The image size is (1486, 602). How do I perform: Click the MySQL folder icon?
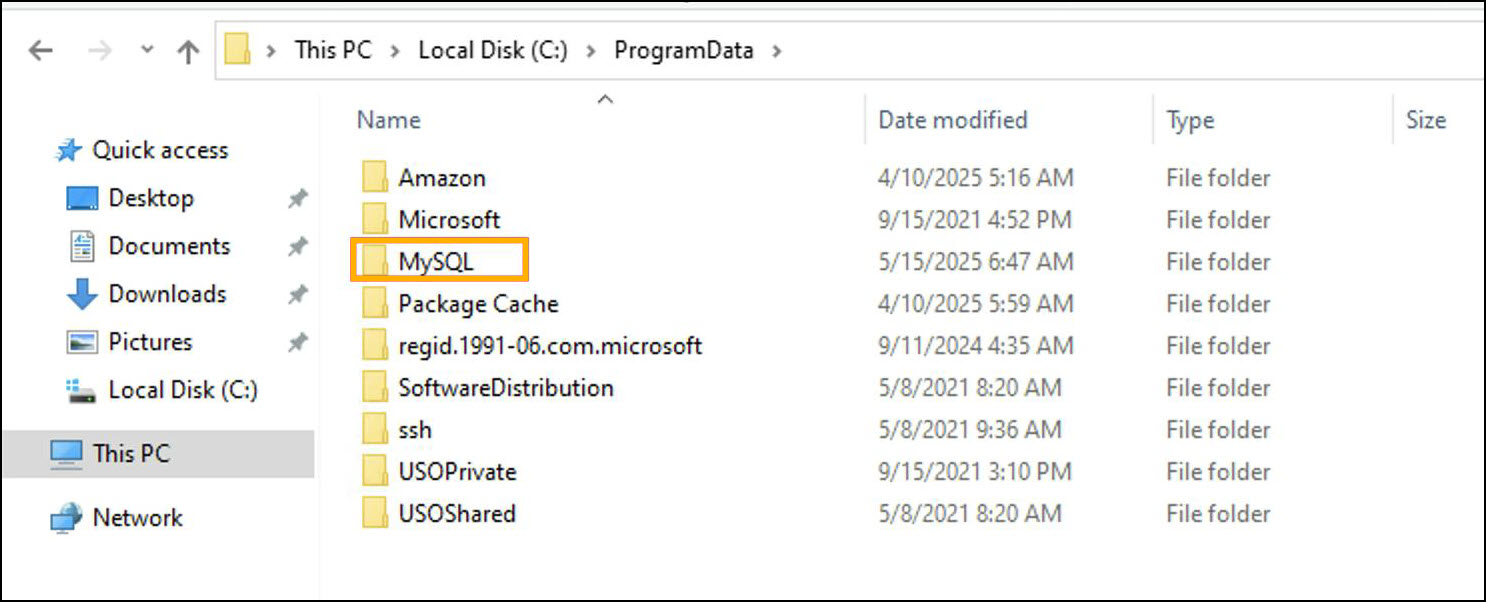click(x=375, y=262)
